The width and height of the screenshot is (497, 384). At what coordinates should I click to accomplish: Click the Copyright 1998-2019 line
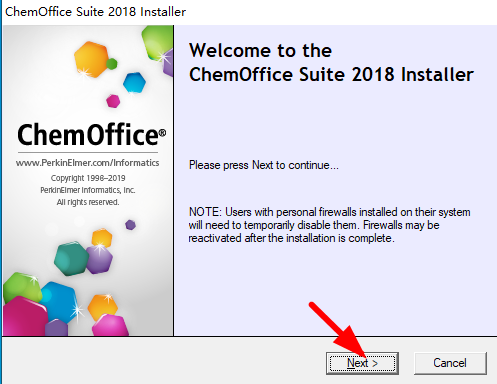[88, 178]
